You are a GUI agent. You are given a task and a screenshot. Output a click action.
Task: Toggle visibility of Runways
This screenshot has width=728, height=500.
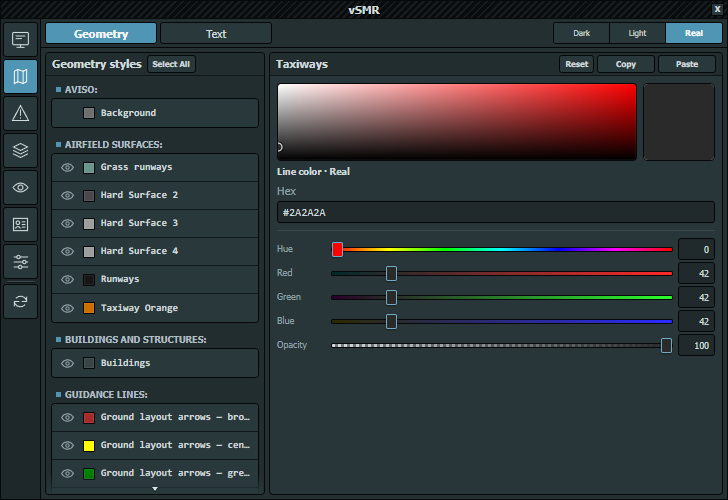67,279
